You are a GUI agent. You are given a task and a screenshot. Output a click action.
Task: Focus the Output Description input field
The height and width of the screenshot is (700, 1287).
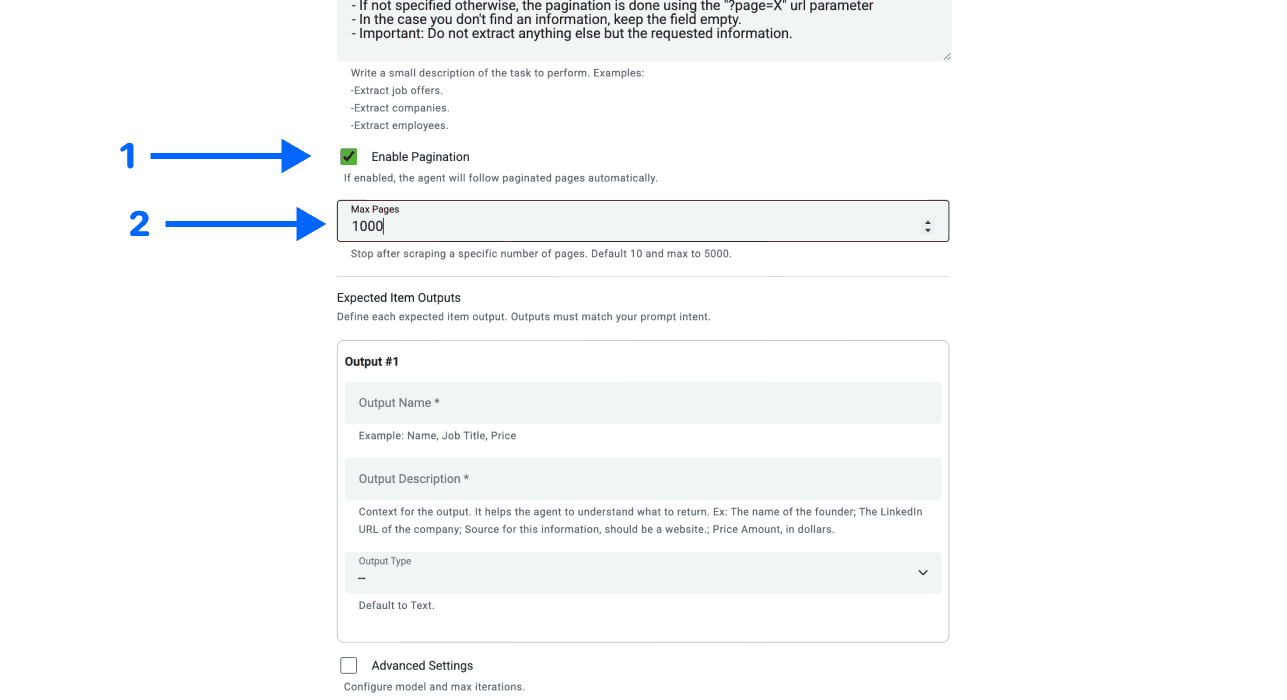coord(643,478)
